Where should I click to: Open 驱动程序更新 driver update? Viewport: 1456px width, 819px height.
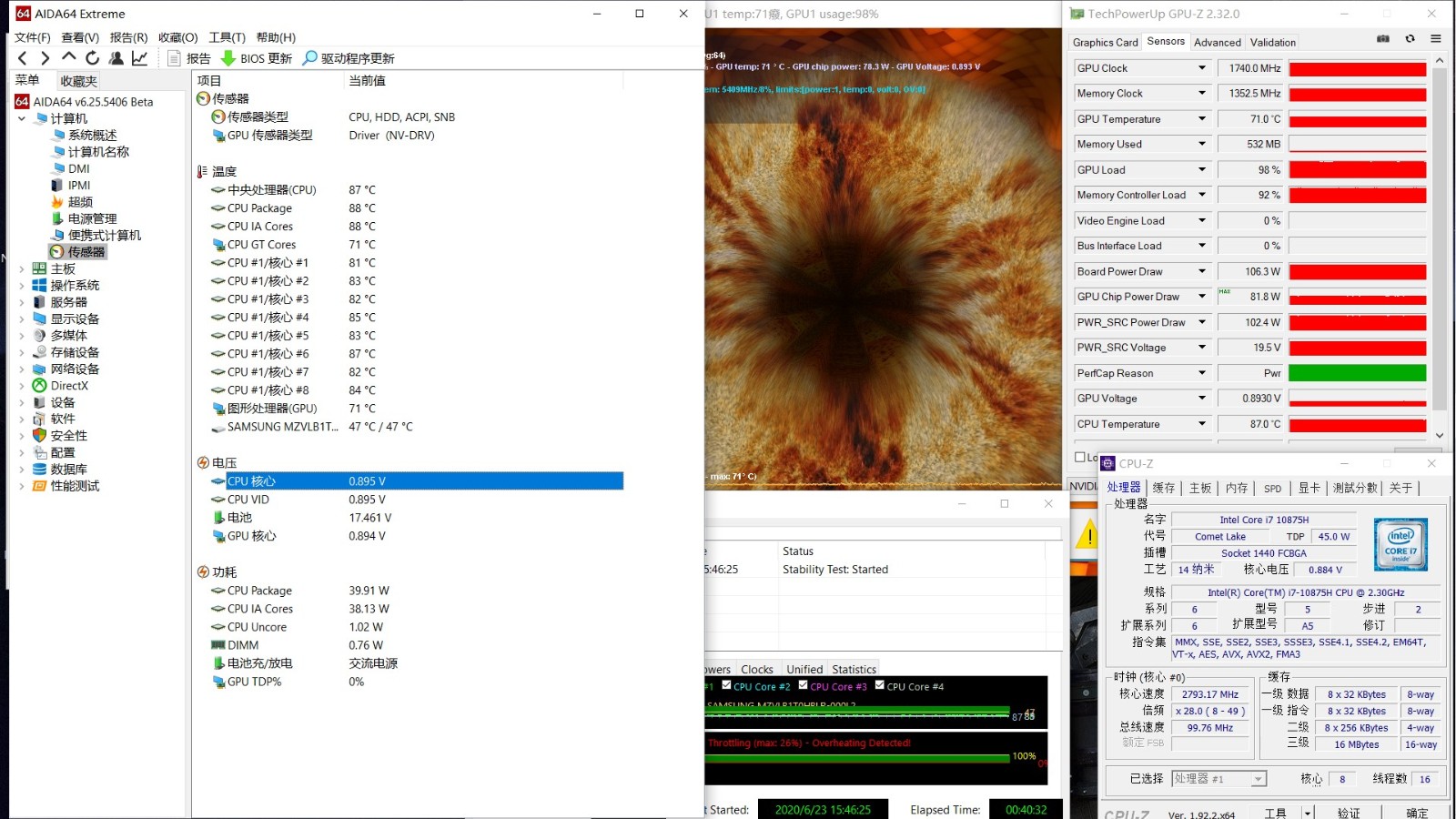coord(349,58)
